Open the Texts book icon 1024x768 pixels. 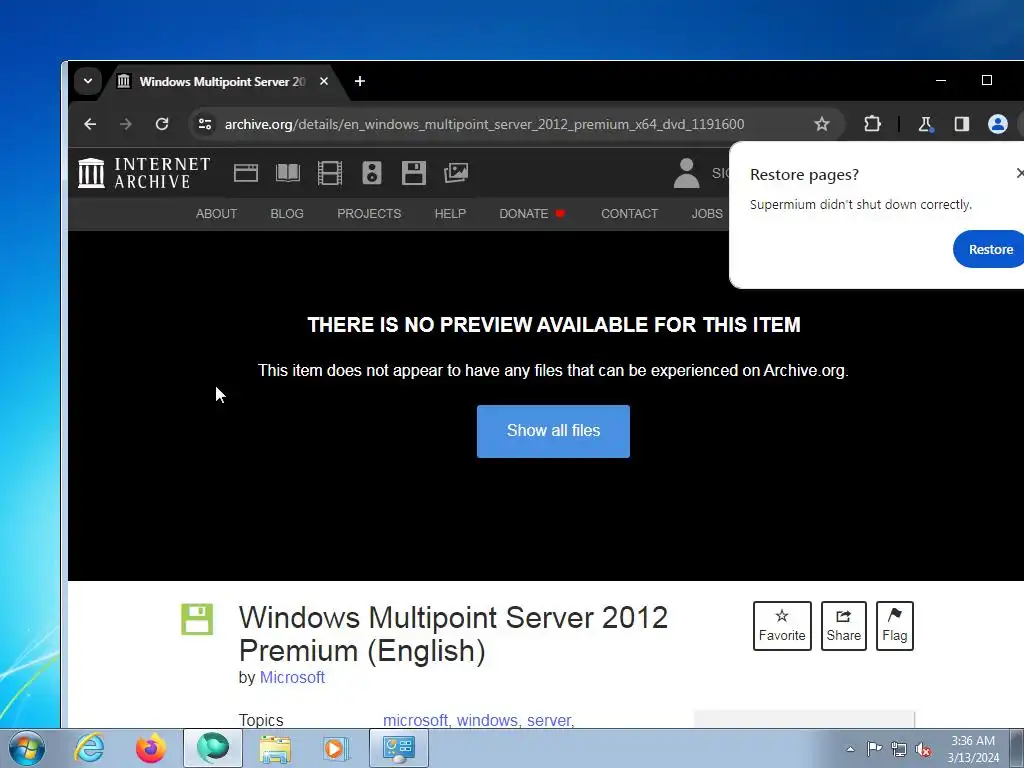(x=288, y=173)
